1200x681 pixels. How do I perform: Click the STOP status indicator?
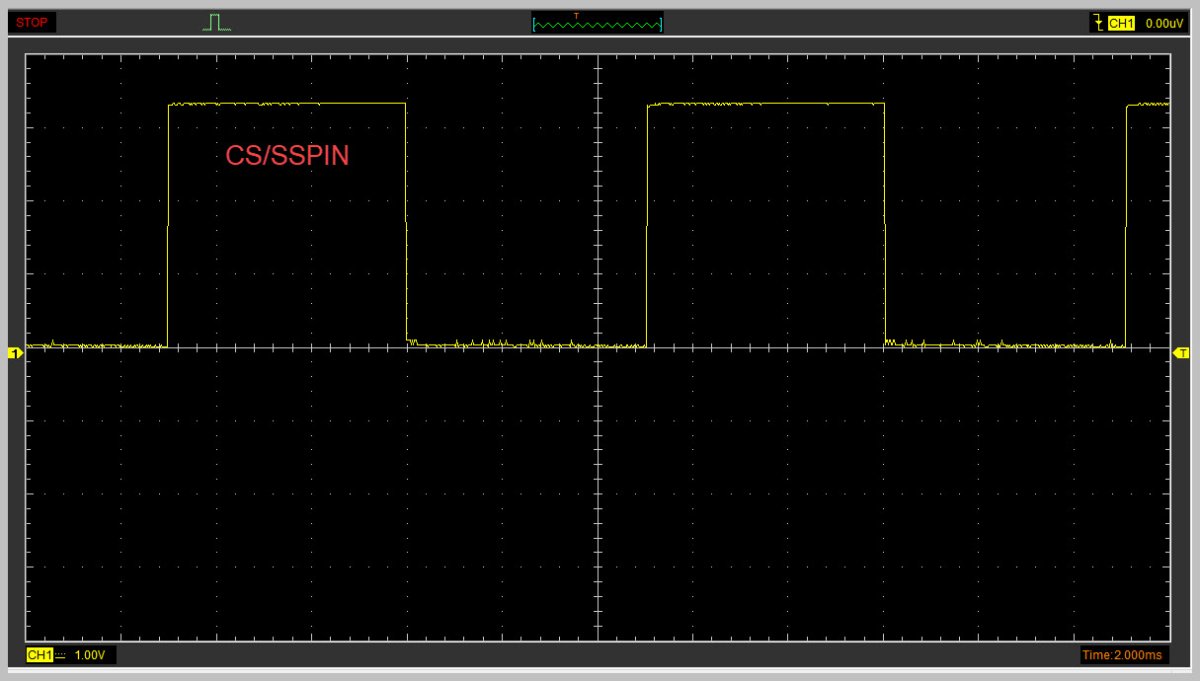[30, 22]
